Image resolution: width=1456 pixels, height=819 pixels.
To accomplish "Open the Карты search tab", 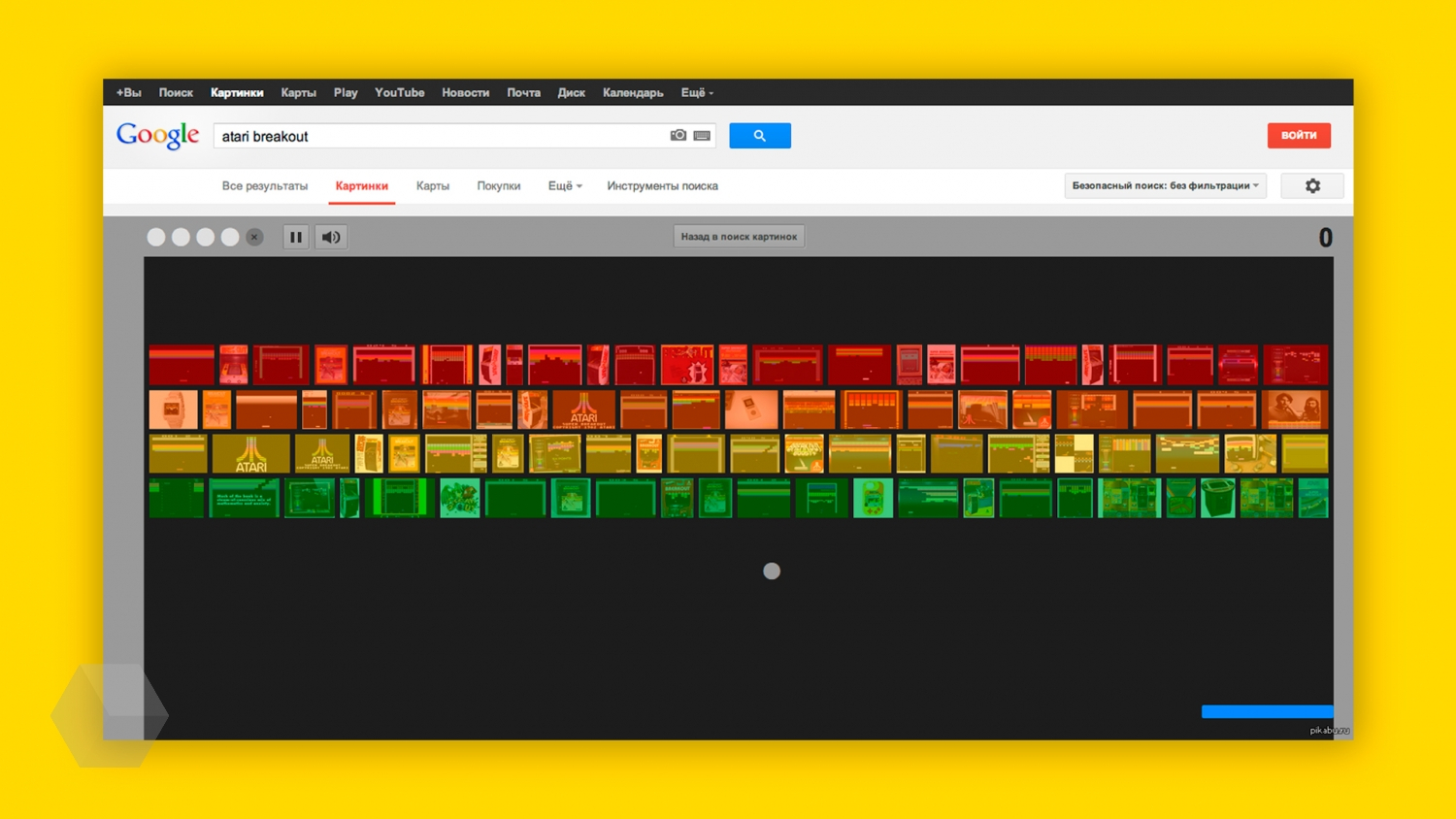I will pyautogui.click(x=433, y=185).
